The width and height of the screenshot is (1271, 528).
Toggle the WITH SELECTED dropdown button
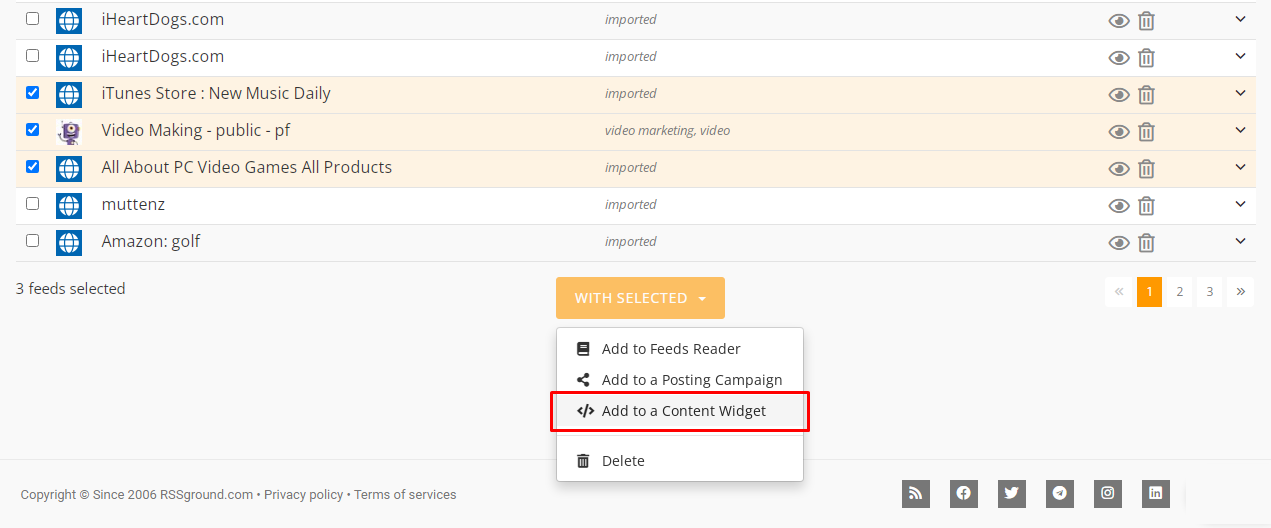[640, 298]
